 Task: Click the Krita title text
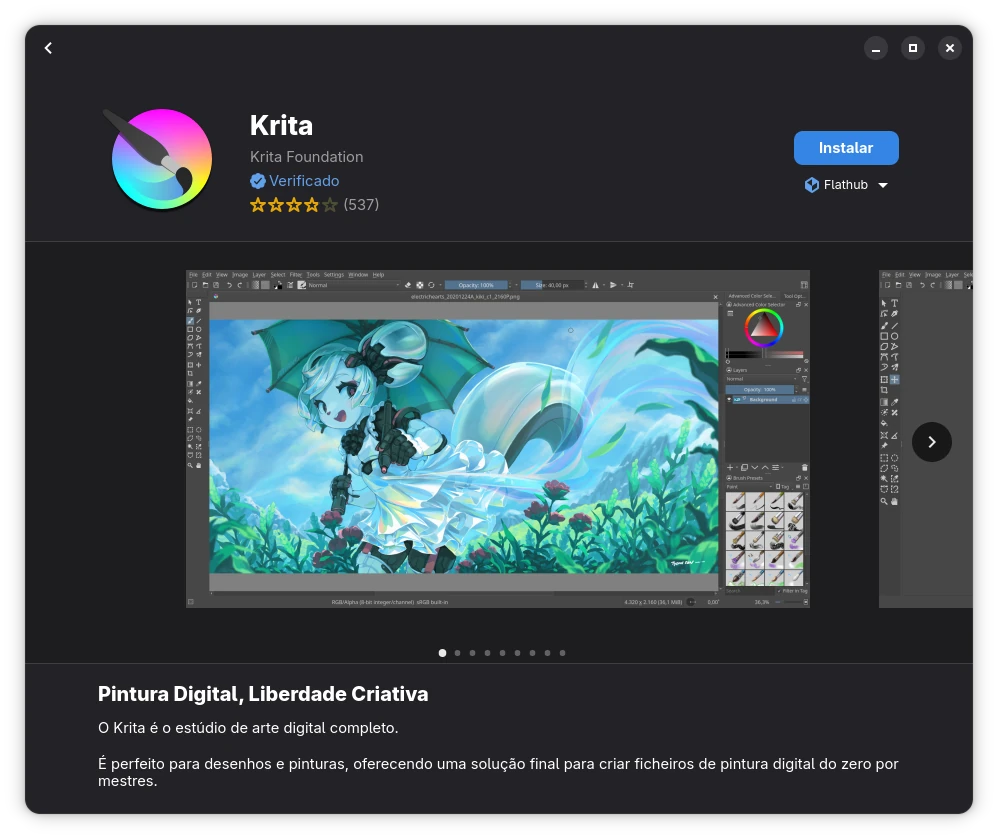281,125
